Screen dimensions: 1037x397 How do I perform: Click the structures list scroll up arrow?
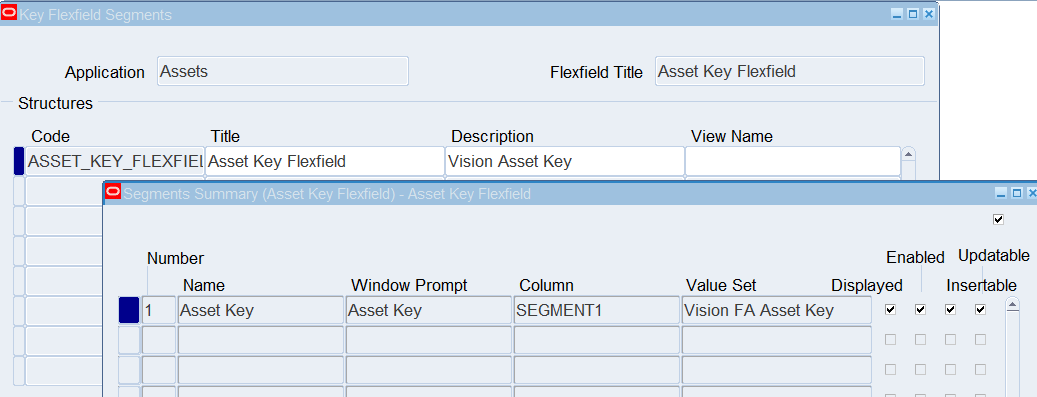[909, 154]
